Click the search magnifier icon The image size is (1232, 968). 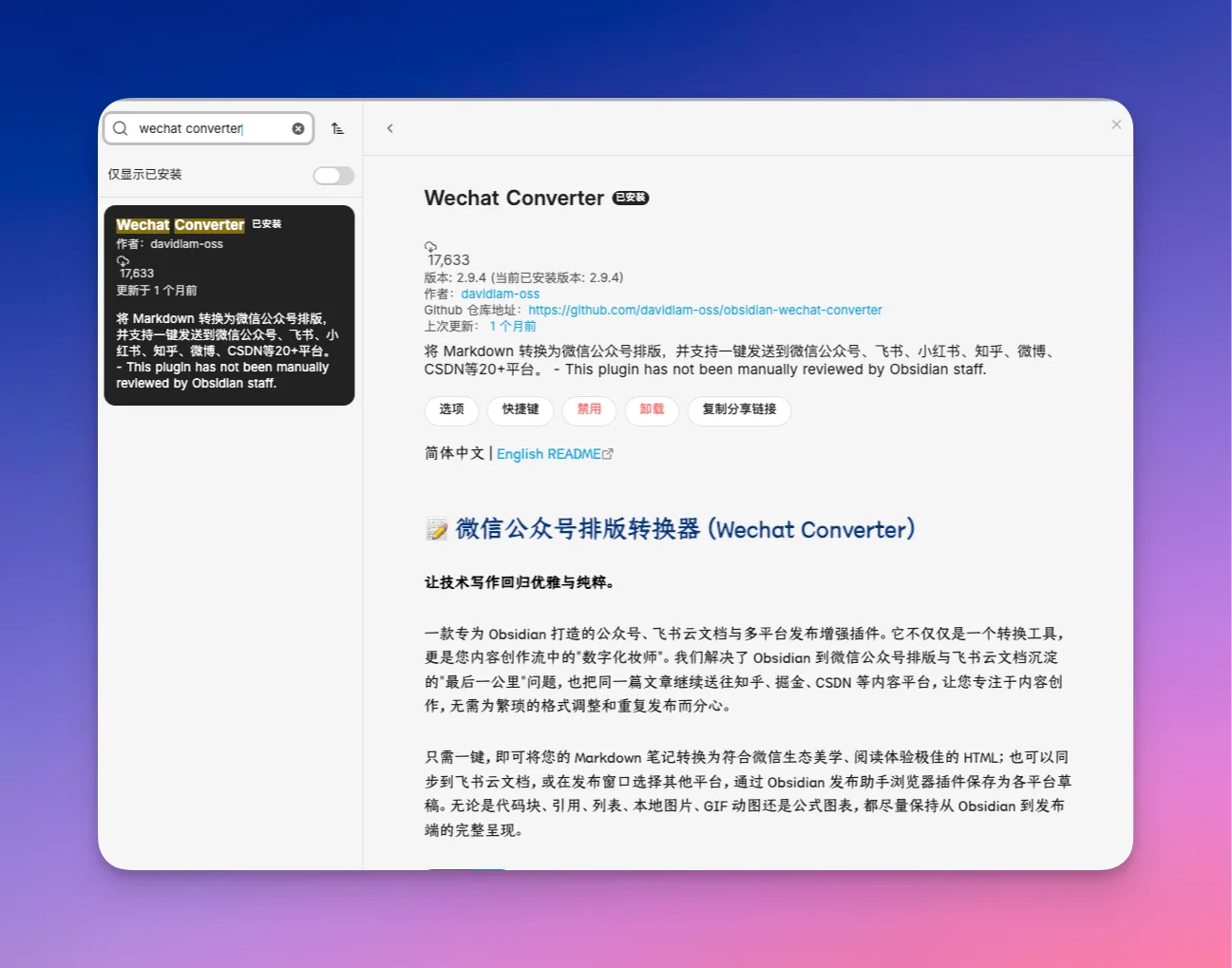(121, 128)
